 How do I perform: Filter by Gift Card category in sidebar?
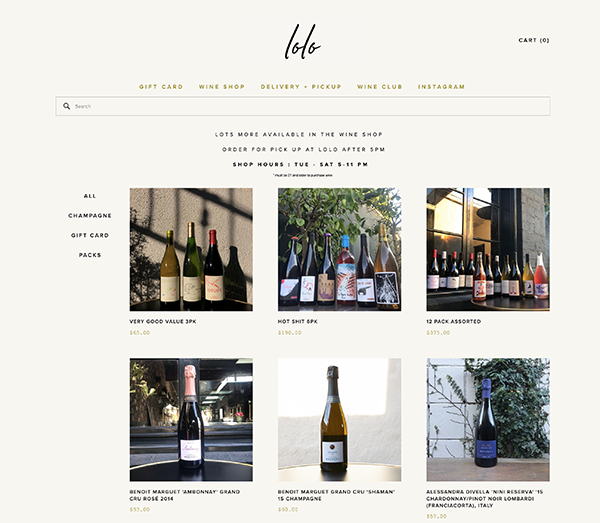pos(90,235)
